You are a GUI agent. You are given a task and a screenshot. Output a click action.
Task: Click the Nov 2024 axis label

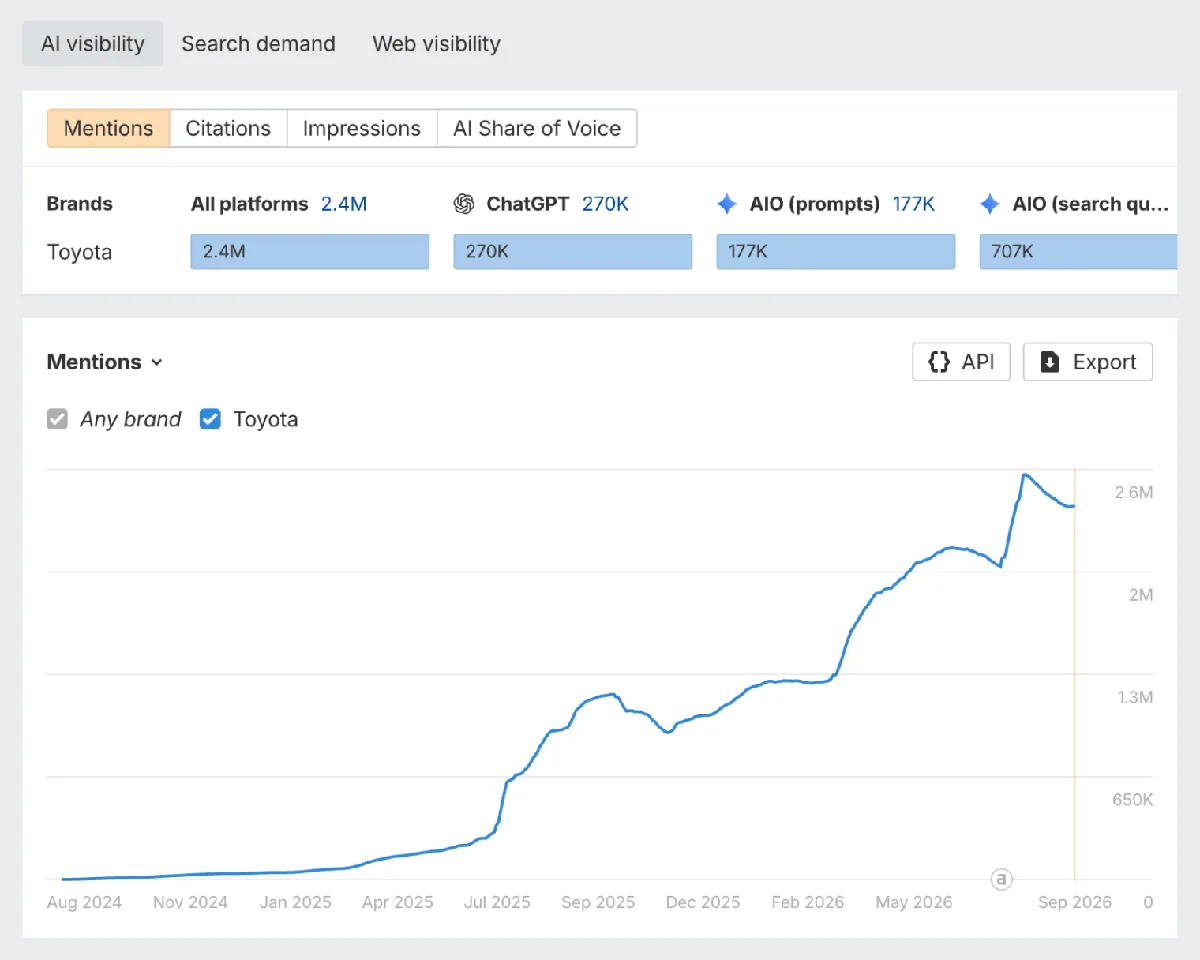190,902
